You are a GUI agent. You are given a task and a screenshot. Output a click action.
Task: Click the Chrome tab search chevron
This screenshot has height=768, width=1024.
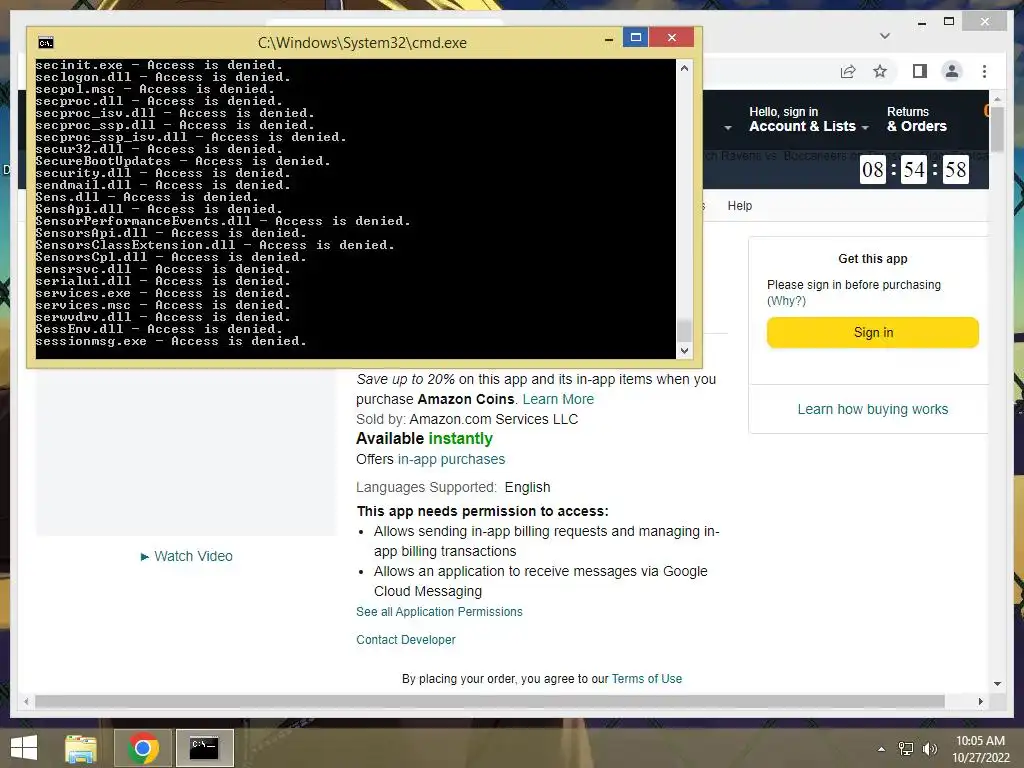885,35
